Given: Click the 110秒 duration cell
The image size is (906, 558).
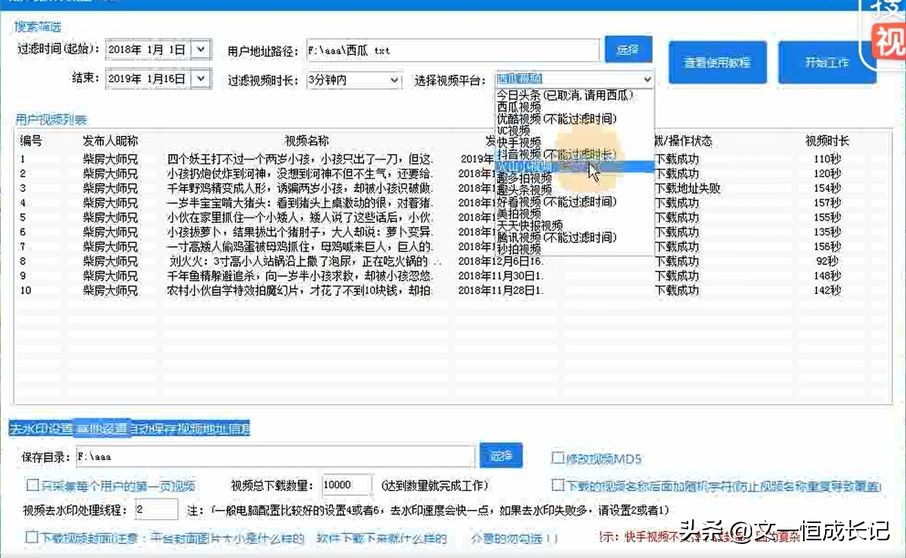Looking at the screenshot, I should [x=827, y=159].
